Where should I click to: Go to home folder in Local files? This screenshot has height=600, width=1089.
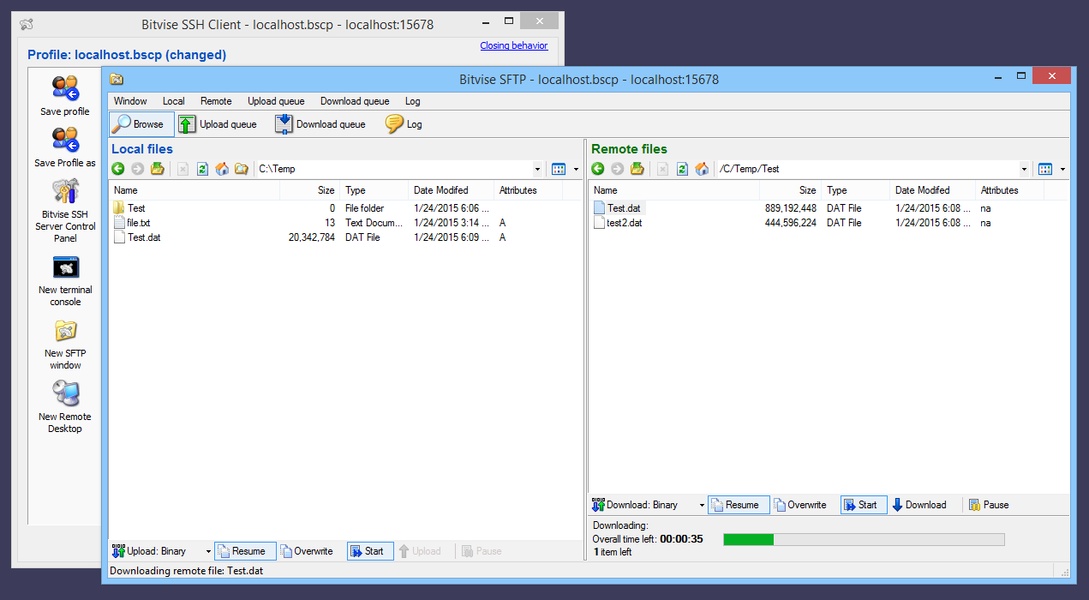pos(222,169)
